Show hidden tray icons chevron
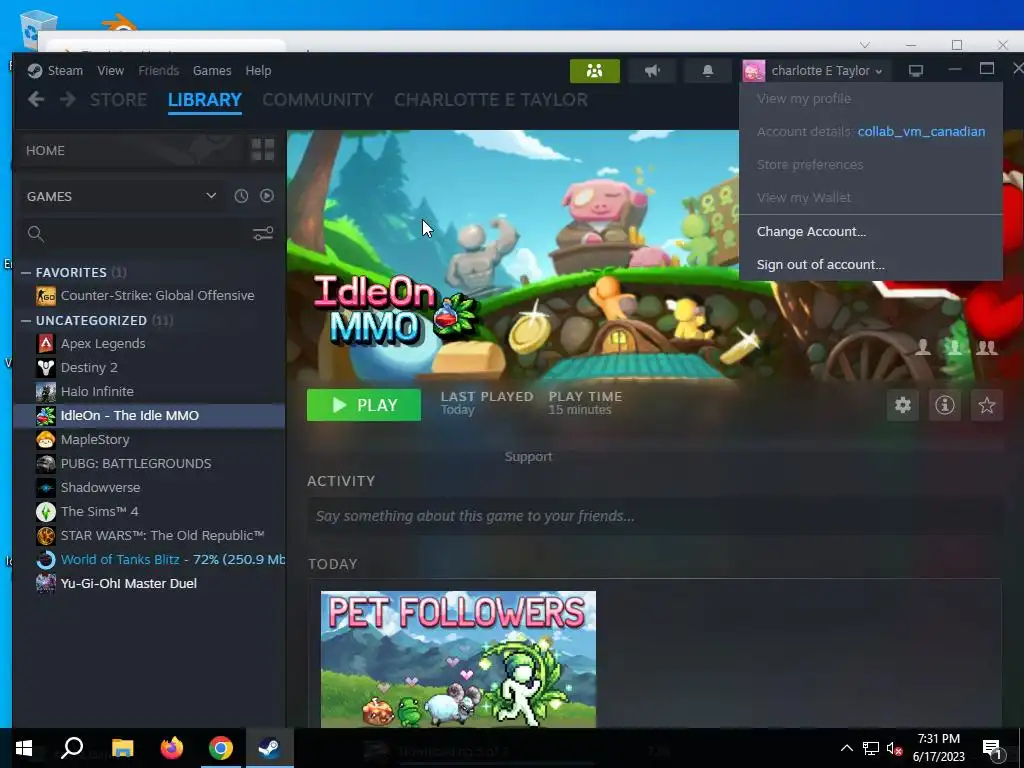This screenshot has width=1024, height=768. [x=846, y=748]
